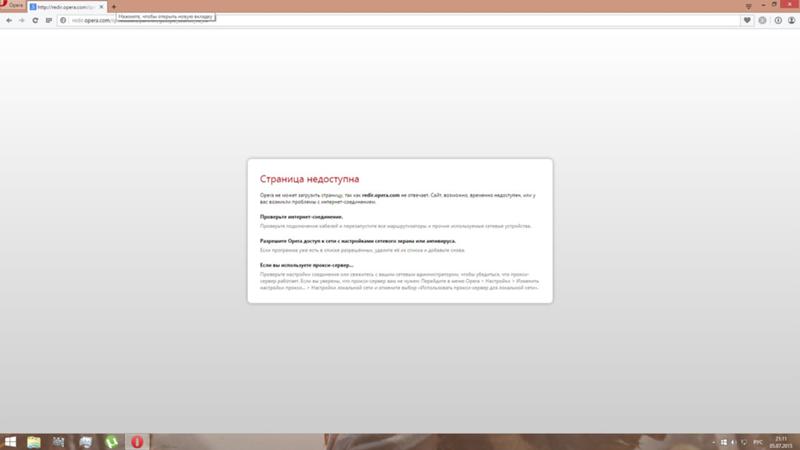Open the third taskbar app icon
Image resolution: width=800 pixels, height=450 pixels.
click(59, 442)
